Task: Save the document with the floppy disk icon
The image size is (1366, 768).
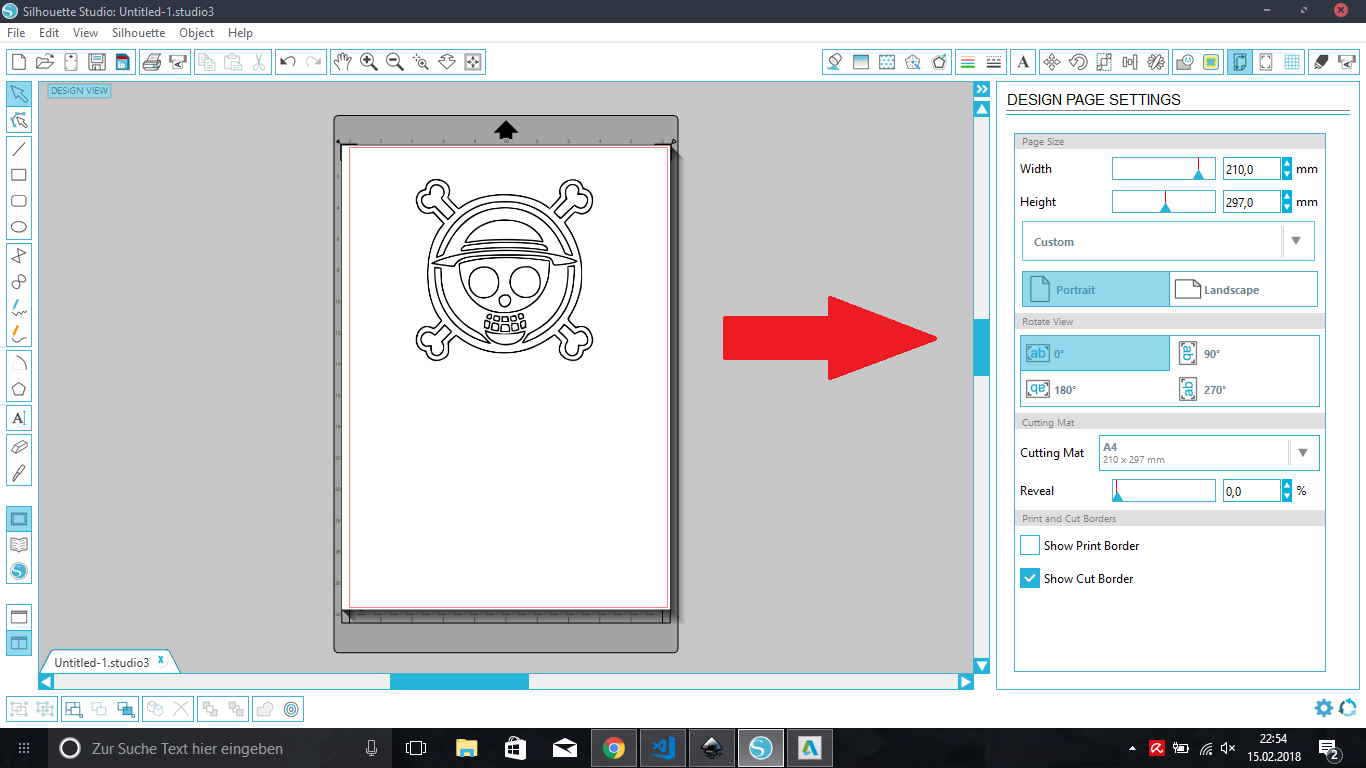Action: coord(97,62)
